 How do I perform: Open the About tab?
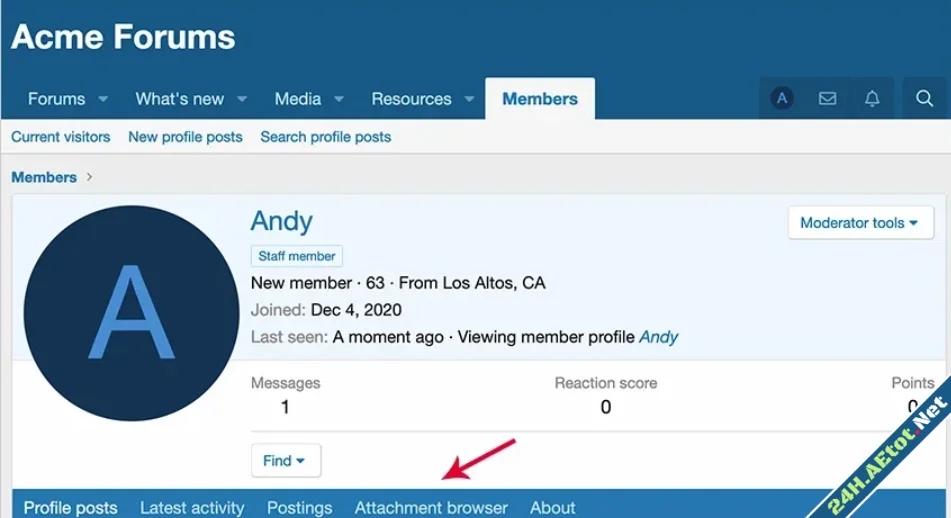(552, 507)
